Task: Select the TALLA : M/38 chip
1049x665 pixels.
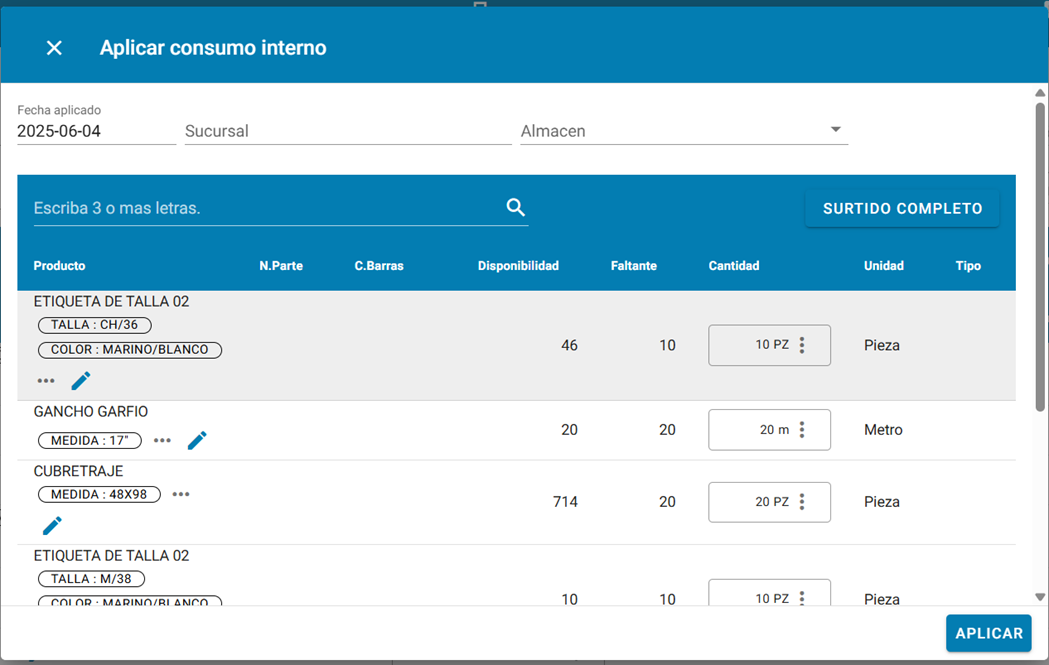Action: (91, 579)
